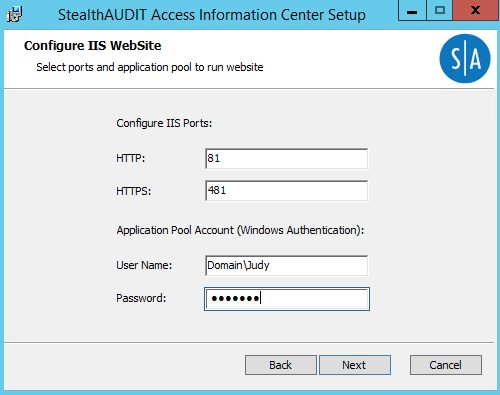Cancel the setup wizard
Screen dimensions: 500x395
(446, 365)
